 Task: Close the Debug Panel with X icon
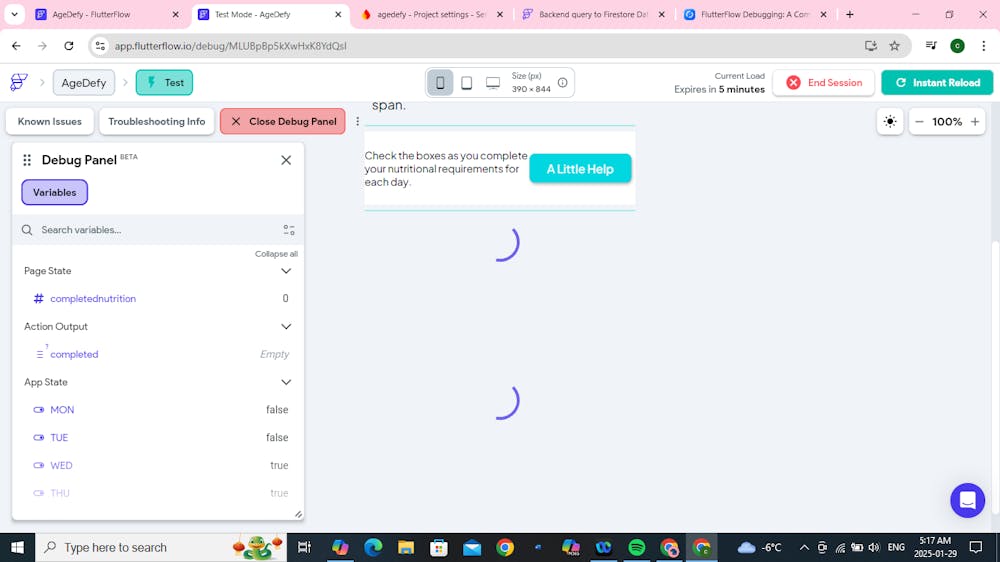tap(286, 160)
